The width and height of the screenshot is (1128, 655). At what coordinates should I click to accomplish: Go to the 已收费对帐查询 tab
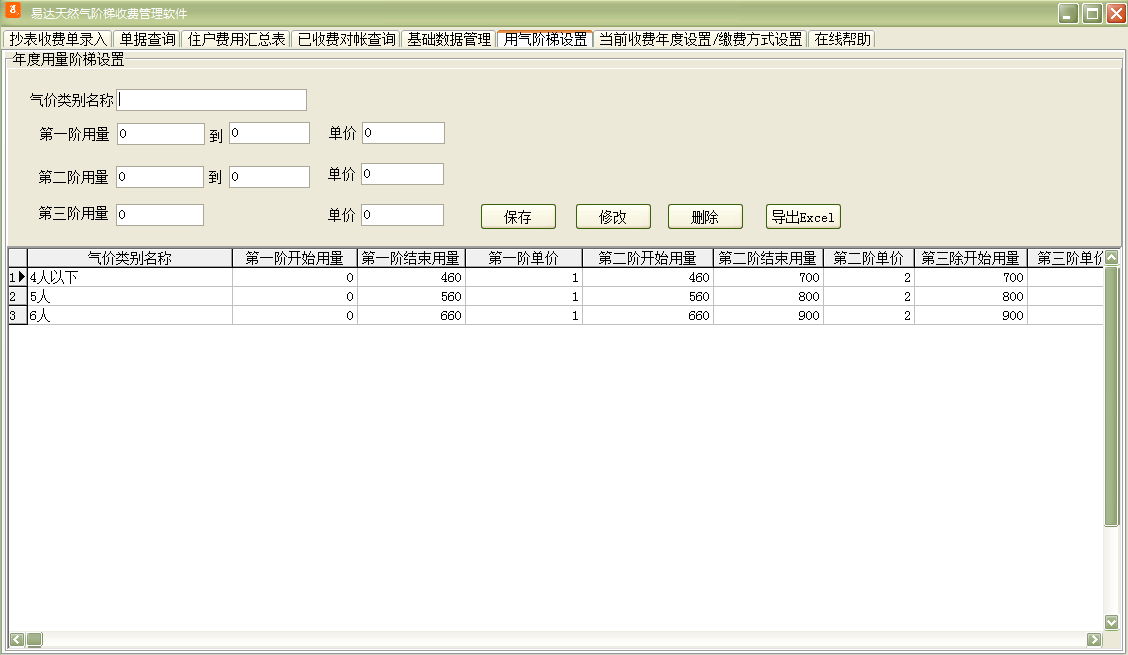346,39
